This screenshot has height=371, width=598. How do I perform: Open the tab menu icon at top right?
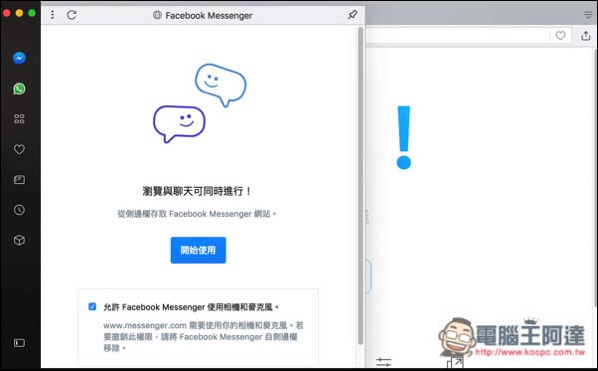point(588,15)
